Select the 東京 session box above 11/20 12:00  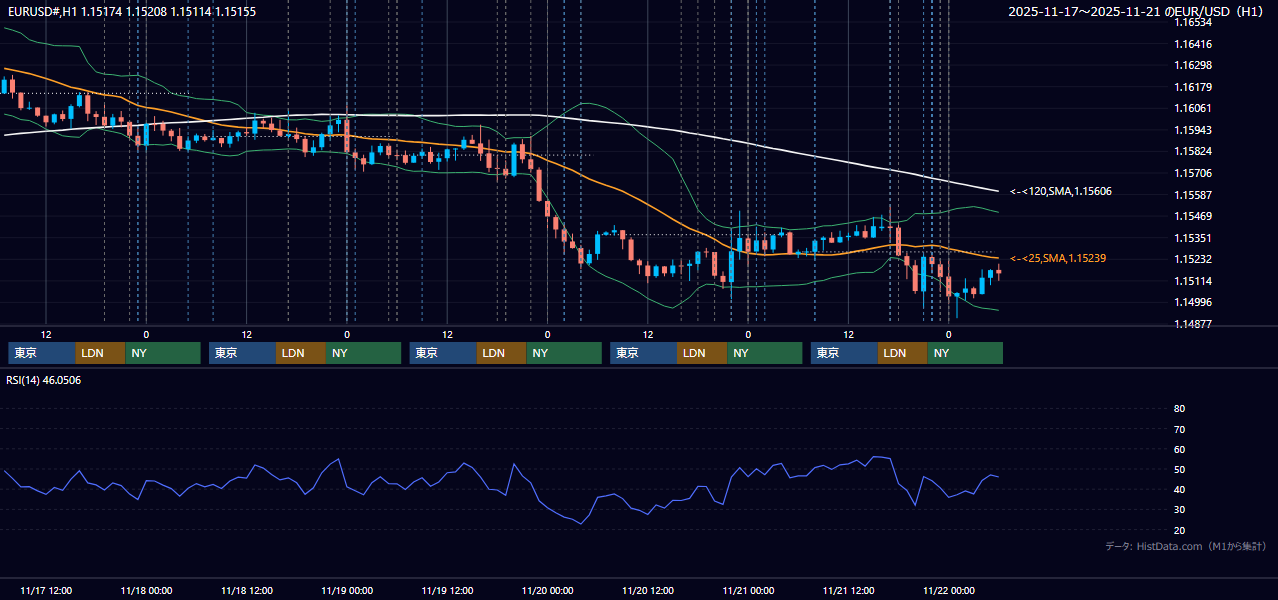(x=644, y=353)
